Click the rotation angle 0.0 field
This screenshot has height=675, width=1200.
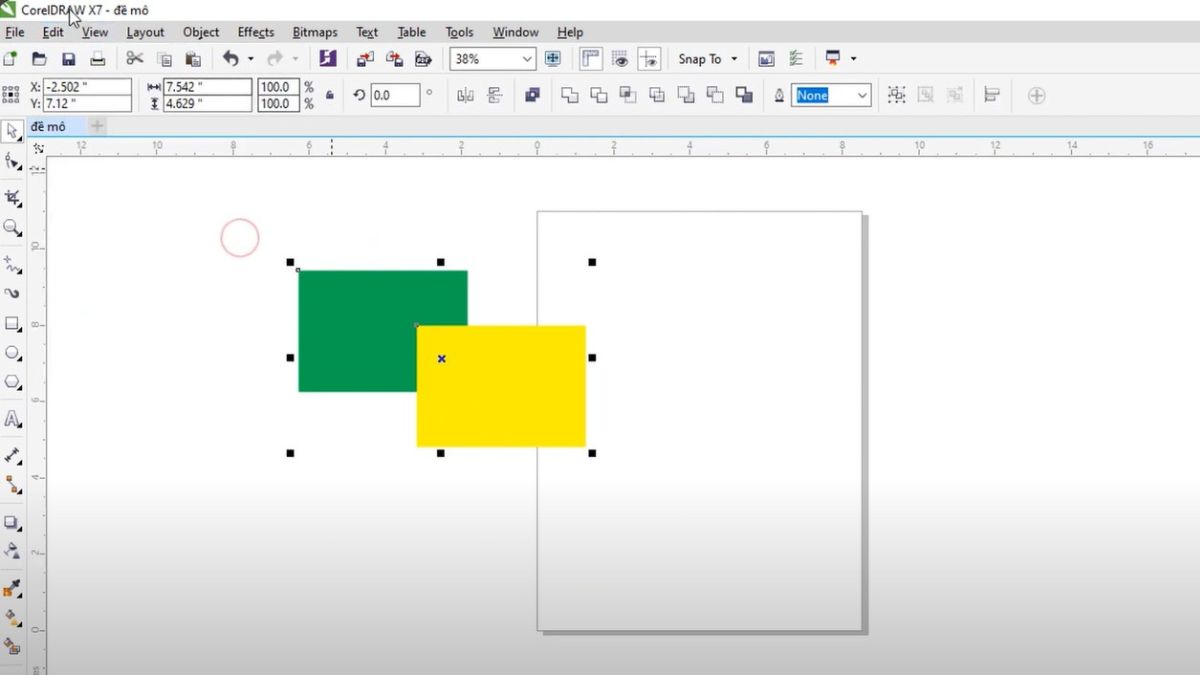click(x=394, y=95)
